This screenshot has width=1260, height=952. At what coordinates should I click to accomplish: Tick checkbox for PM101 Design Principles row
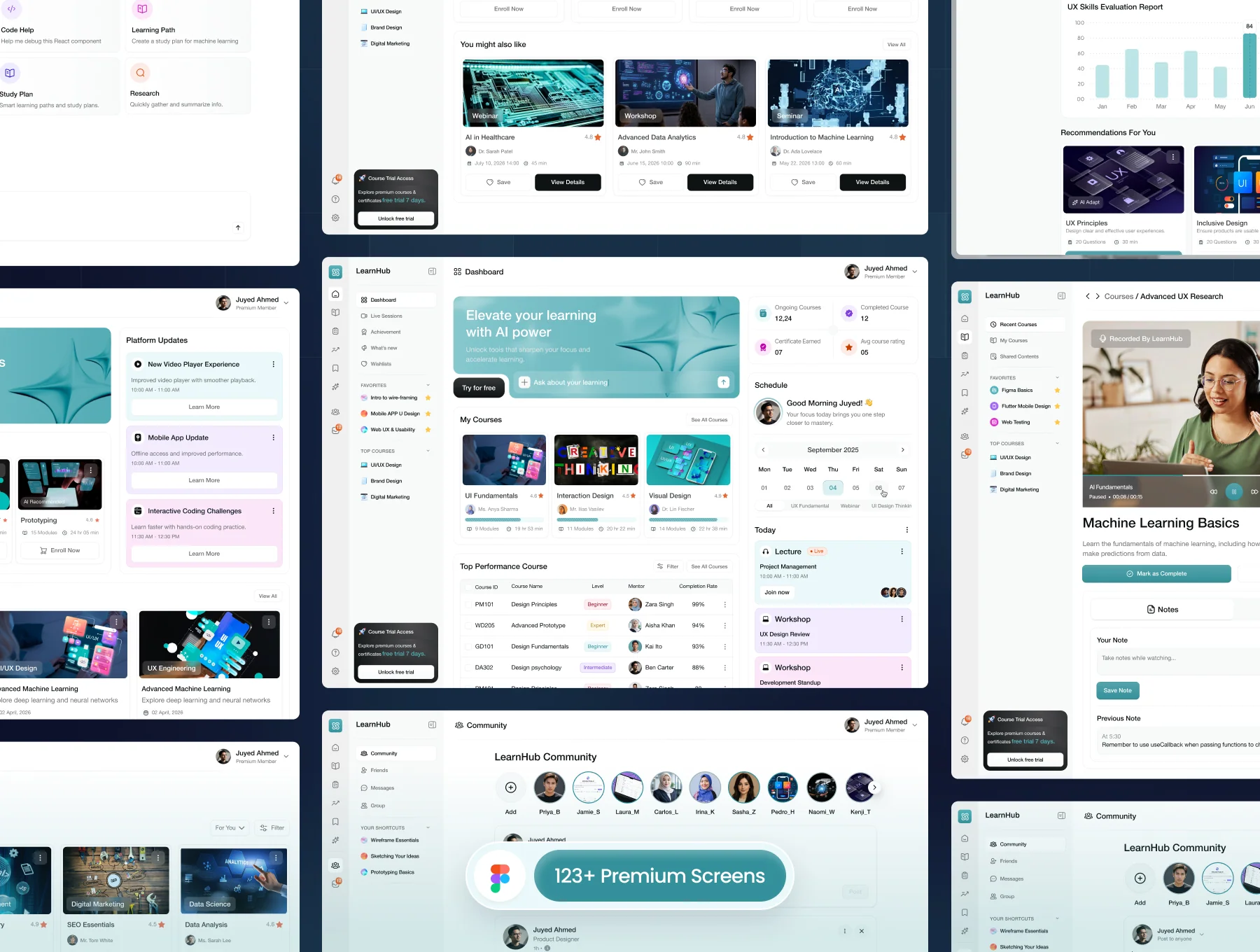tap(468, 605)
